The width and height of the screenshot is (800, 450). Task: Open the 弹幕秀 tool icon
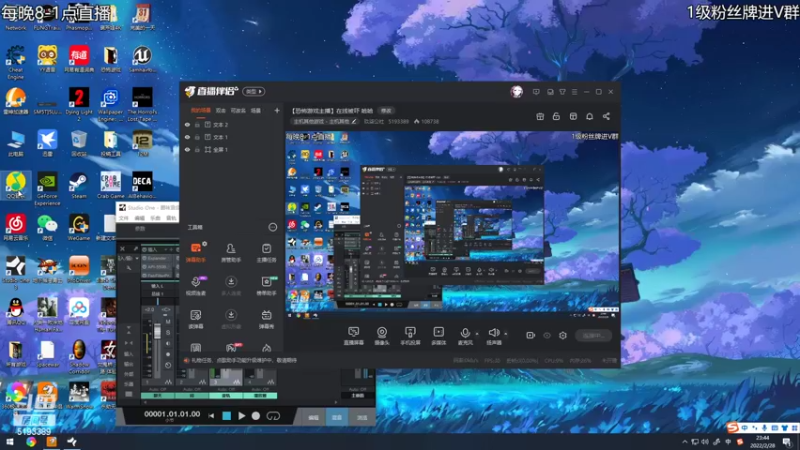point(266,319)
